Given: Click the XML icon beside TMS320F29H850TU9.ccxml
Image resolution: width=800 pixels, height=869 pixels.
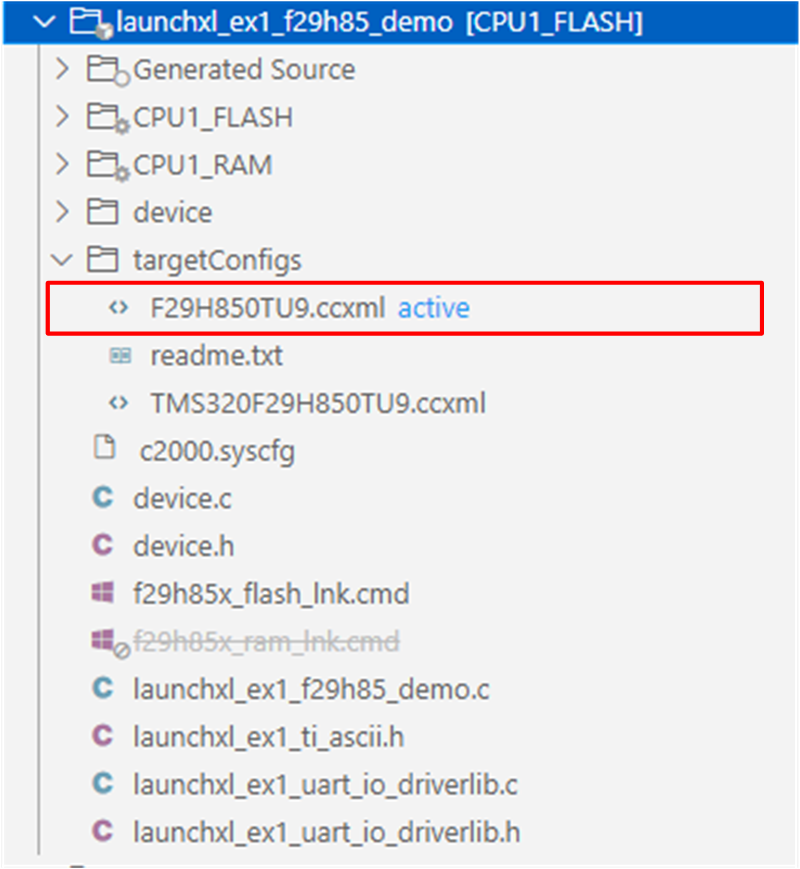Looking at the screenshot, I should 120,404.
